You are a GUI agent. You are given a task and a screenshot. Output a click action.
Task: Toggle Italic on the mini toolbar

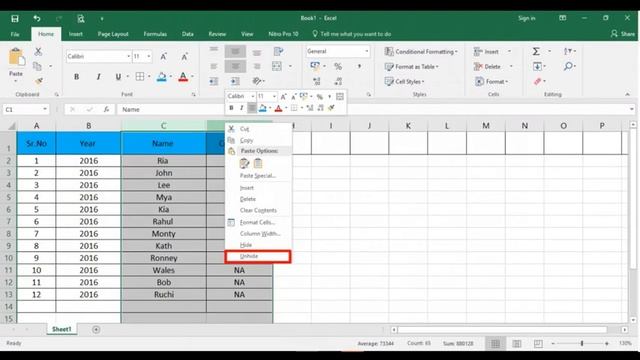242,108
